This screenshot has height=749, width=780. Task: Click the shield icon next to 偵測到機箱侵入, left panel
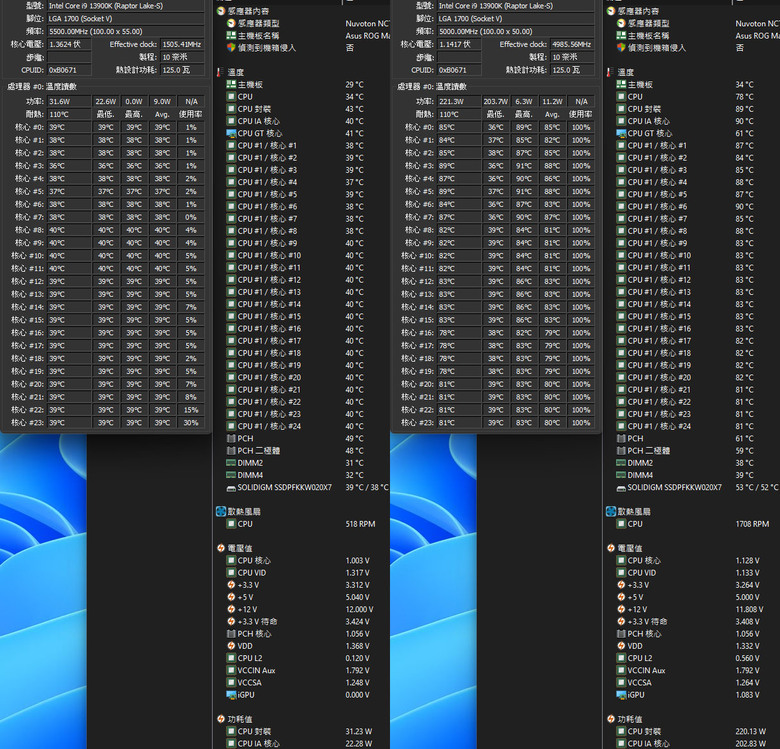click(231, 48)
